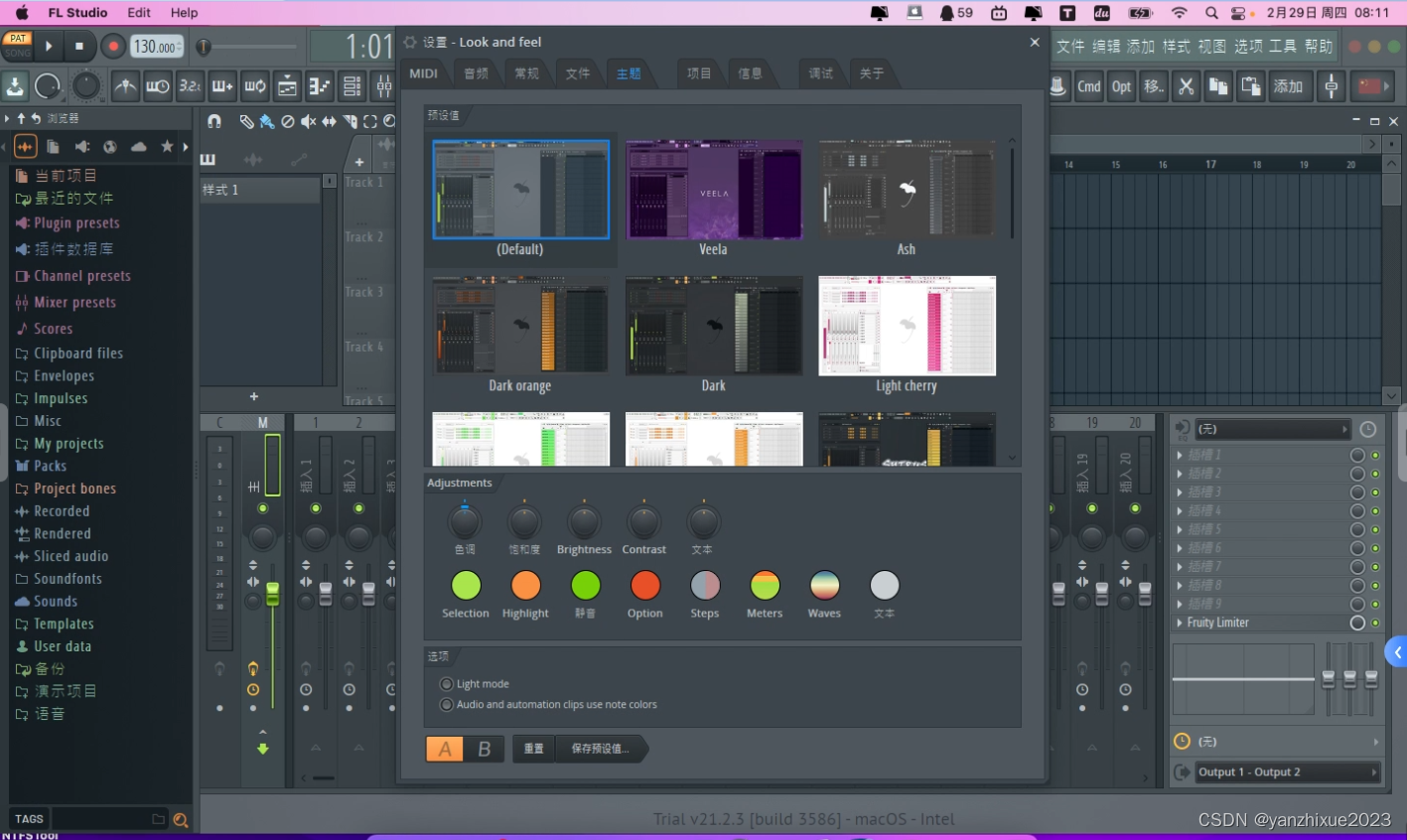Expand the browser header arrow
1407x840 pixels.
(7, 118)
